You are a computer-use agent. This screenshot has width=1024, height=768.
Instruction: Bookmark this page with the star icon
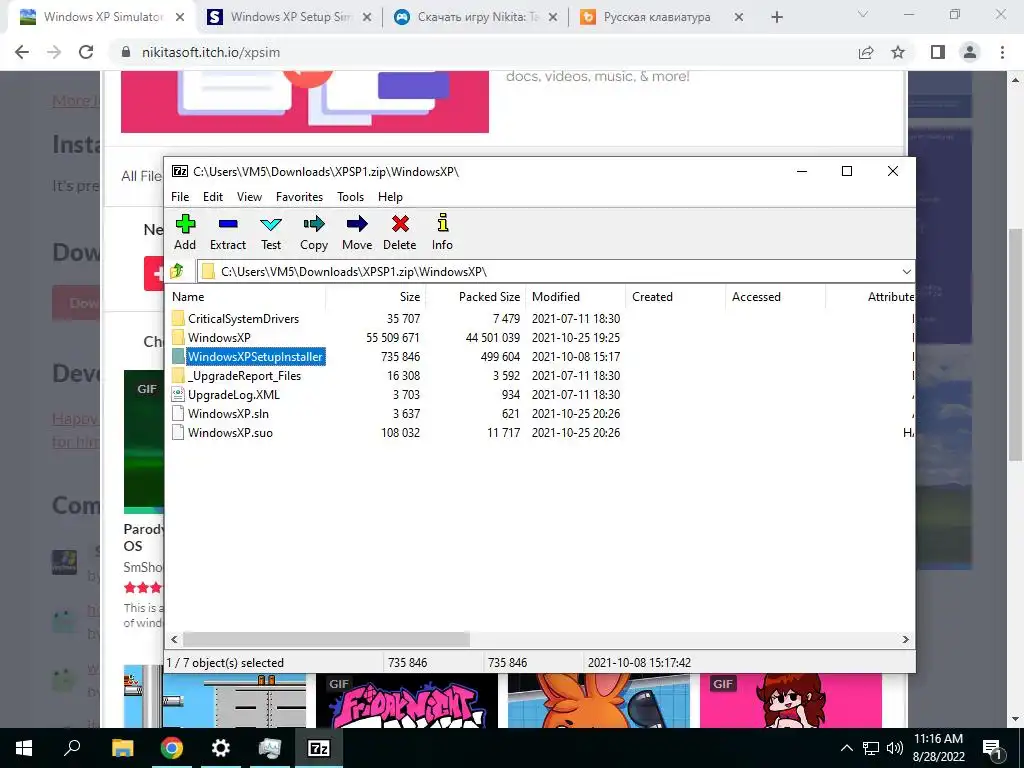click(898, 52)
